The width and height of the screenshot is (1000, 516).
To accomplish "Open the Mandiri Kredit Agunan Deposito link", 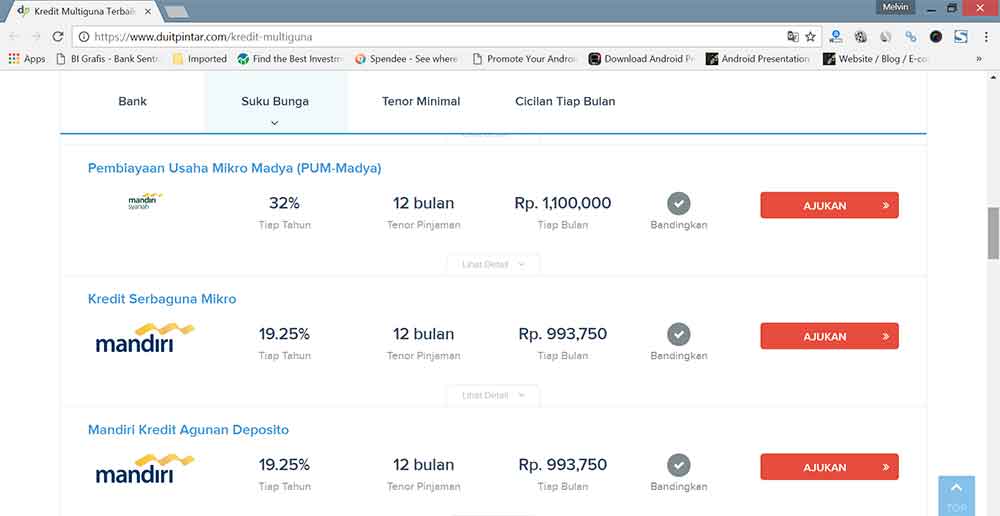I will tap(188, 430).
